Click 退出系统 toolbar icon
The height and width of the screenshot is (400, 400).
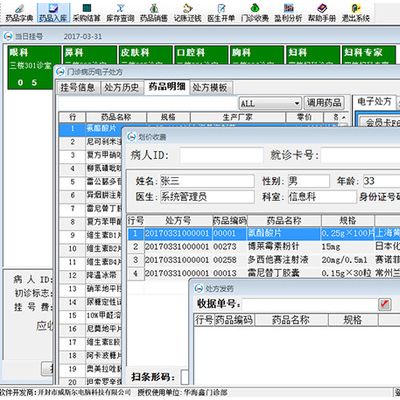click(x=355, y=13)
